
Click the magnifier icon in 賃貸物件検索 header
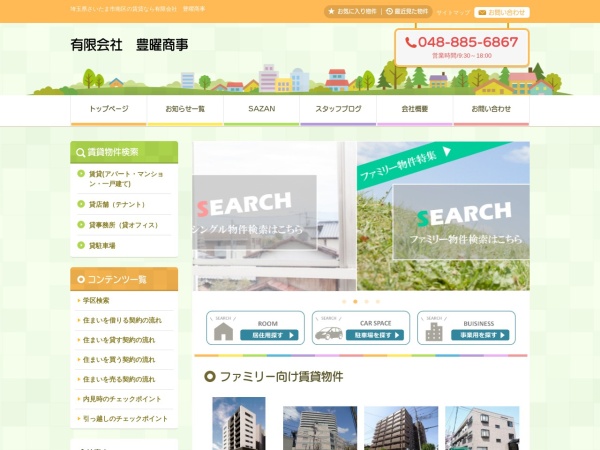click(x=80, y=153)
